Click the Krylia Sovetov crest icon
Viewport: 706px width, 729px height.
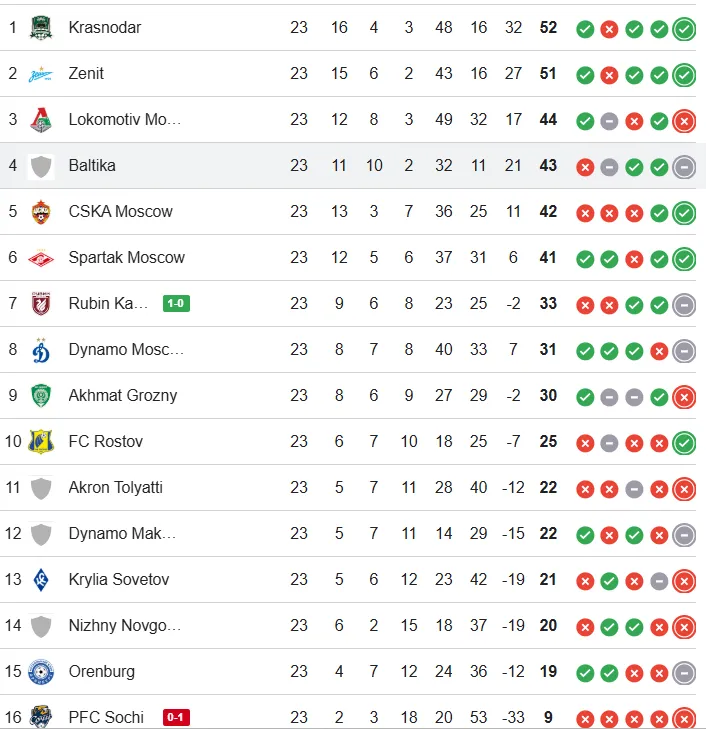(x=41, y=579)
